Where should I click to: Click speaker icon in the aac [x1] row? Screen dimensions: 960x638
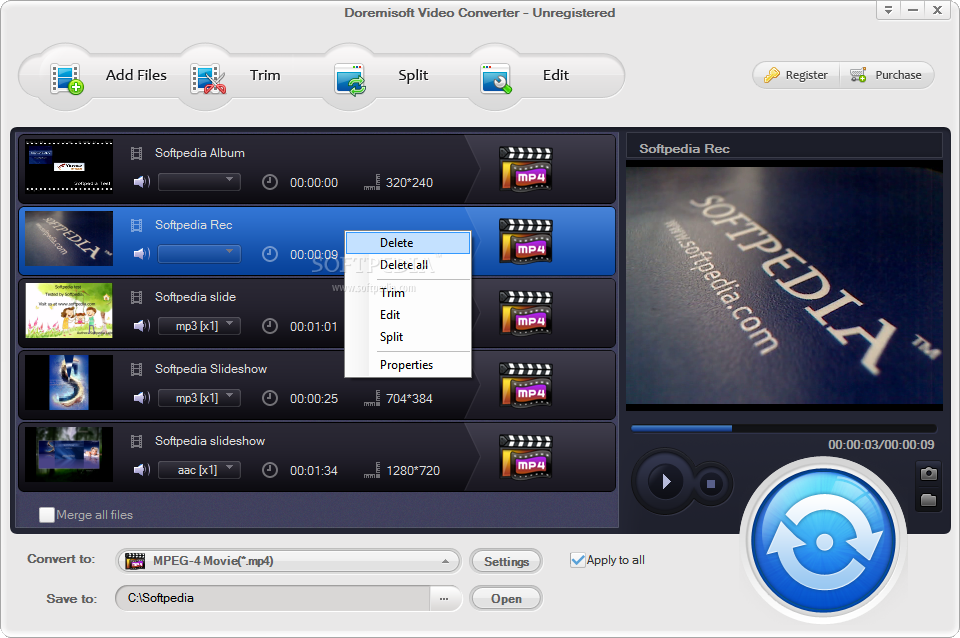coord(141,470)
